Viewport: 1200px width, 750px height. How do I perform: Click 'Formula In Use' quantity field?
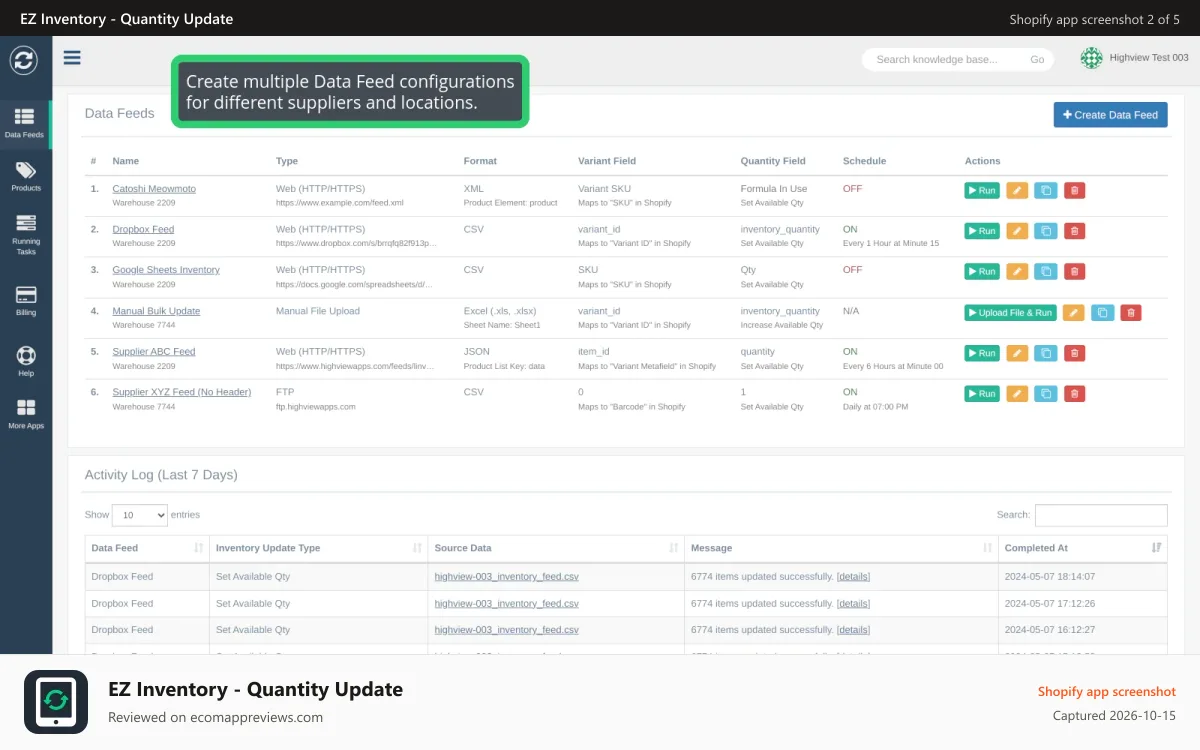coord(774,189)
